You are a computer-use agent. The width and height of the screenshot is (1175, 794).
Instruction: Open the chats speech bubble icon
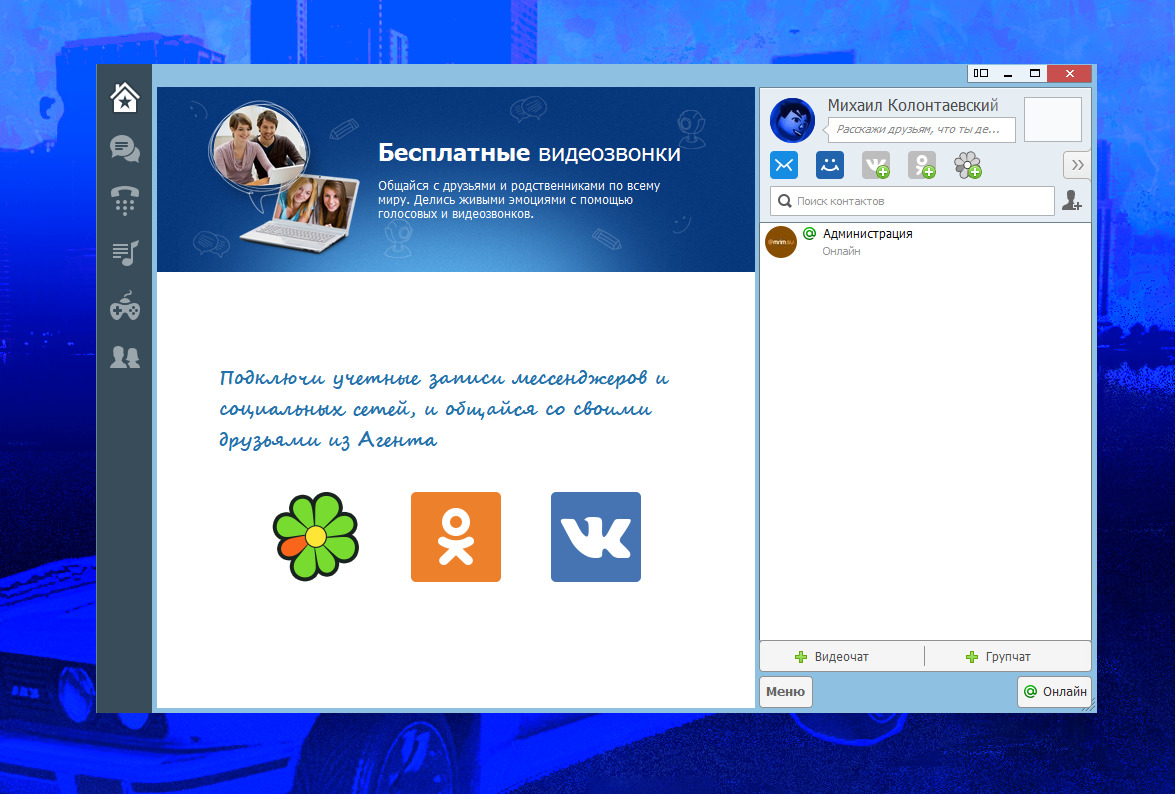click(124, 149)
